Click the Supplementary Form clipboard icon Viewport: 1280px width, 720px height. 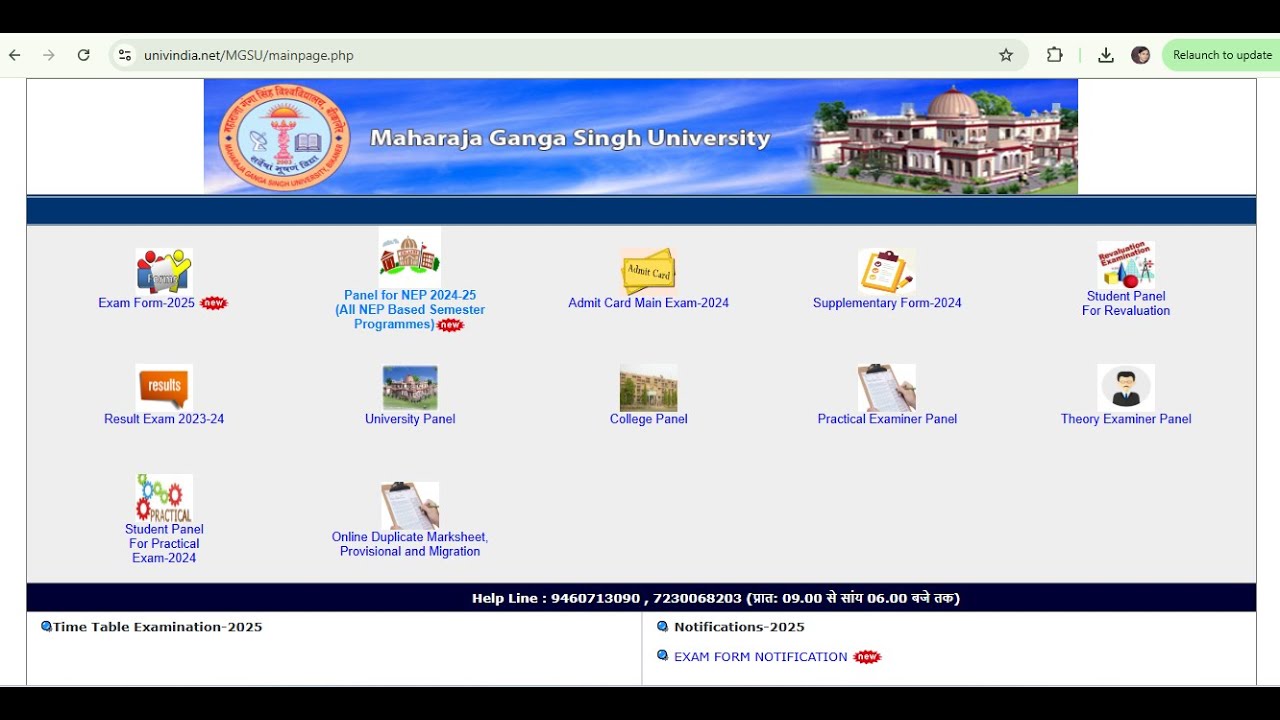[x=886, y=271]
